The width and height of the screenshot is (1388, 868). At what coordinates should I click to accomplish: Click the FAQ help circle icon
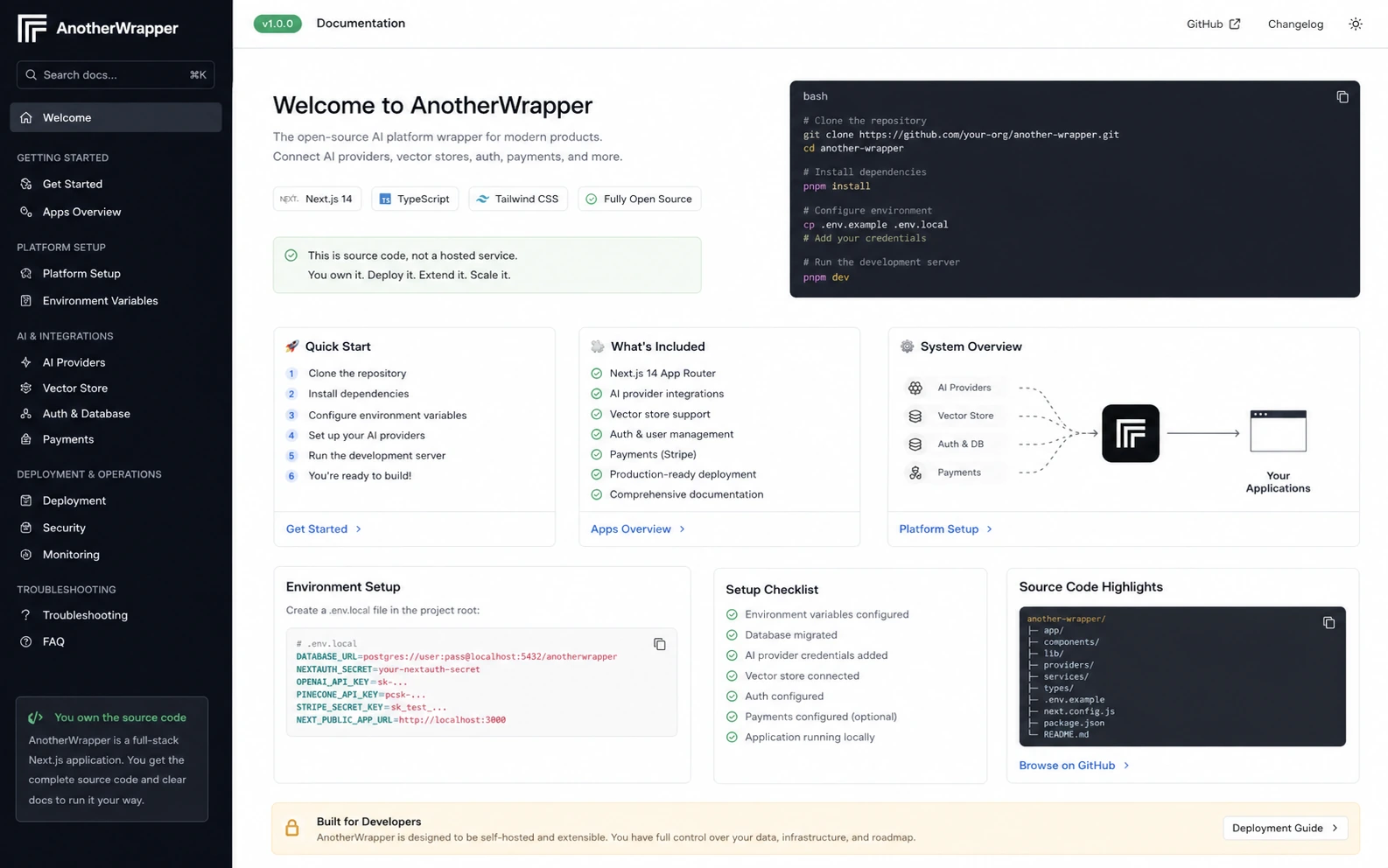pyautogui.click(x=26, y=641)
